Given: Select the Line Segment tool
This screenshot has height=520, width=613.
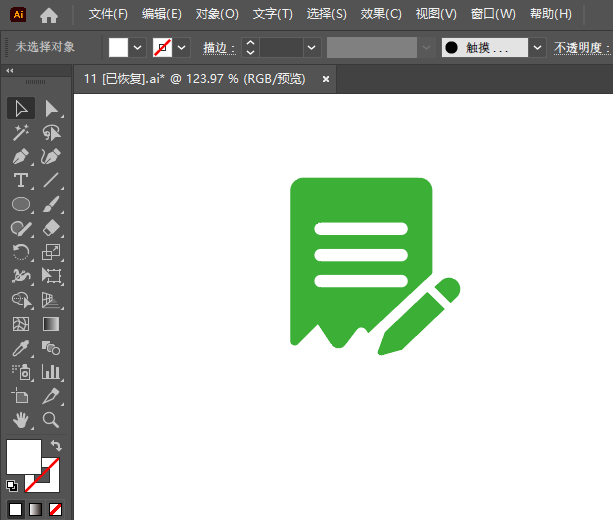Looking at the screenshot, I should pos(51,181).
